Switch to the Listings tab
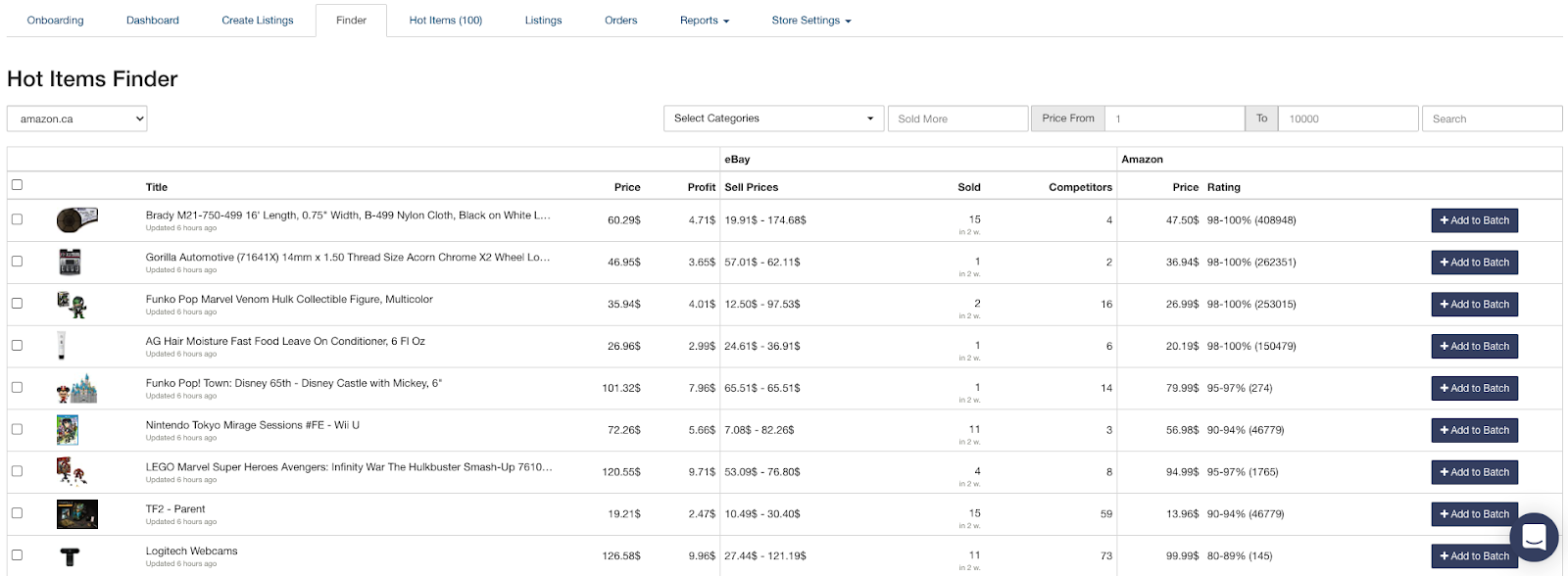Viewport: 1568px width, 576px height. coord(543,21)
